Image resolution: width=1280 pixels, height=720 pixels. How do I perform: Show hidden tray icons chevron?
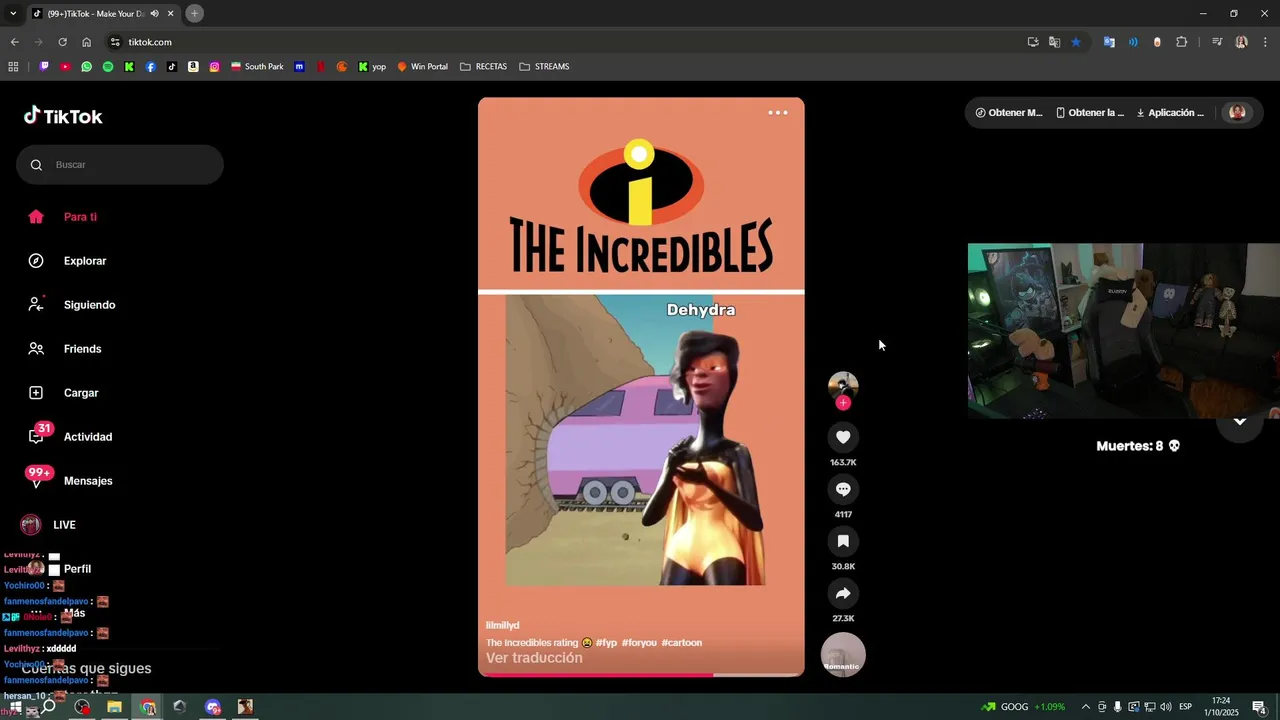1086,707
